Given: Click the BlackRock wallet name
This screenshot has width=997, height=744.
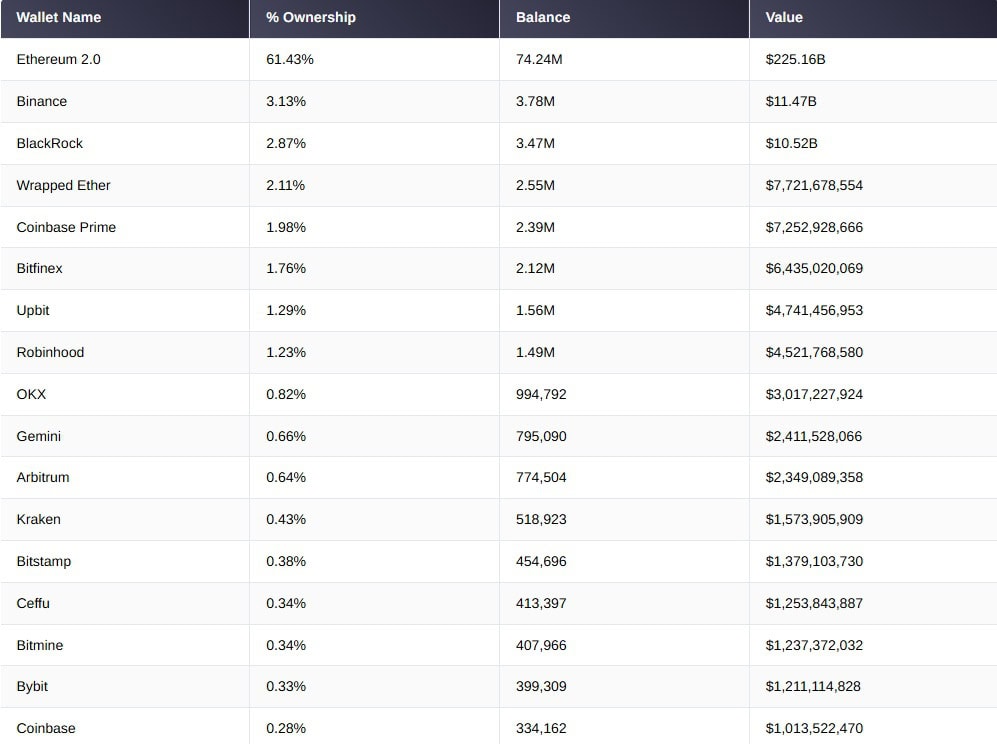Looking at the screenshot, I should coord(50,143).
